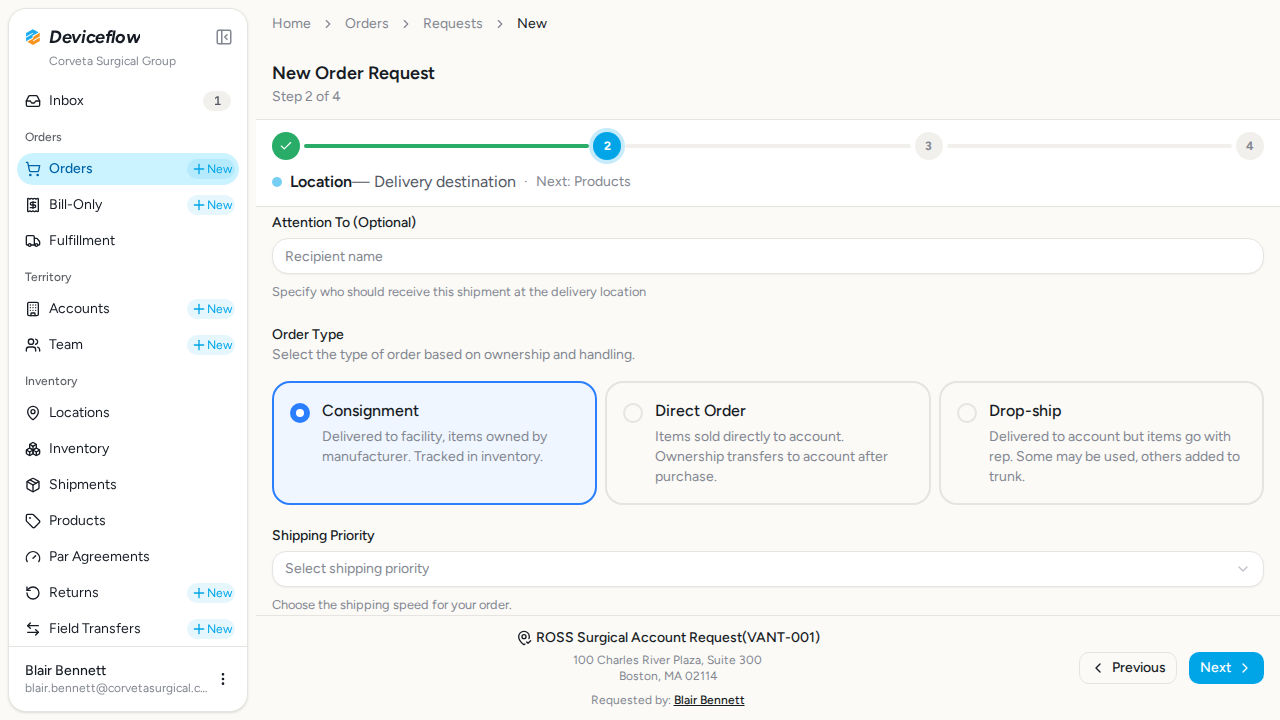Click the Field Transfers arrows icon
This screenshot has width=1280, height=720.
coord(33,629)
